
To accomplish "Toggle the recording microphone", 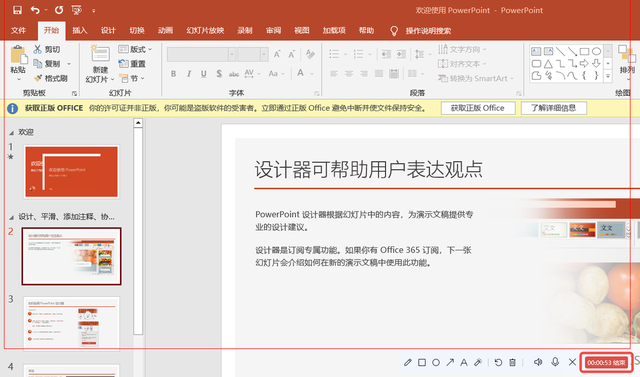I will (x=555, y=362).
